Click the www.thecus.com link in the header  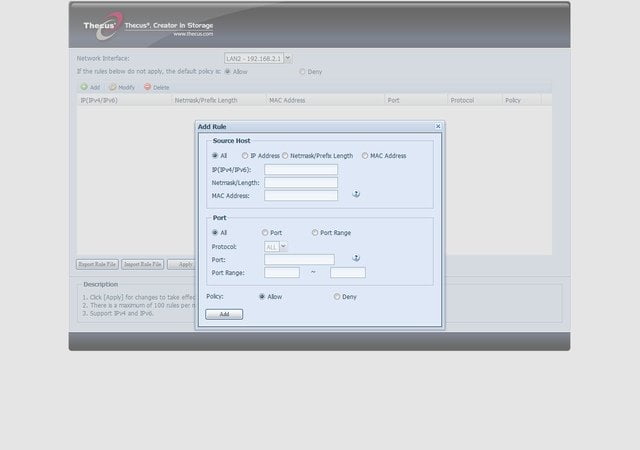click(x=193, y=34)
